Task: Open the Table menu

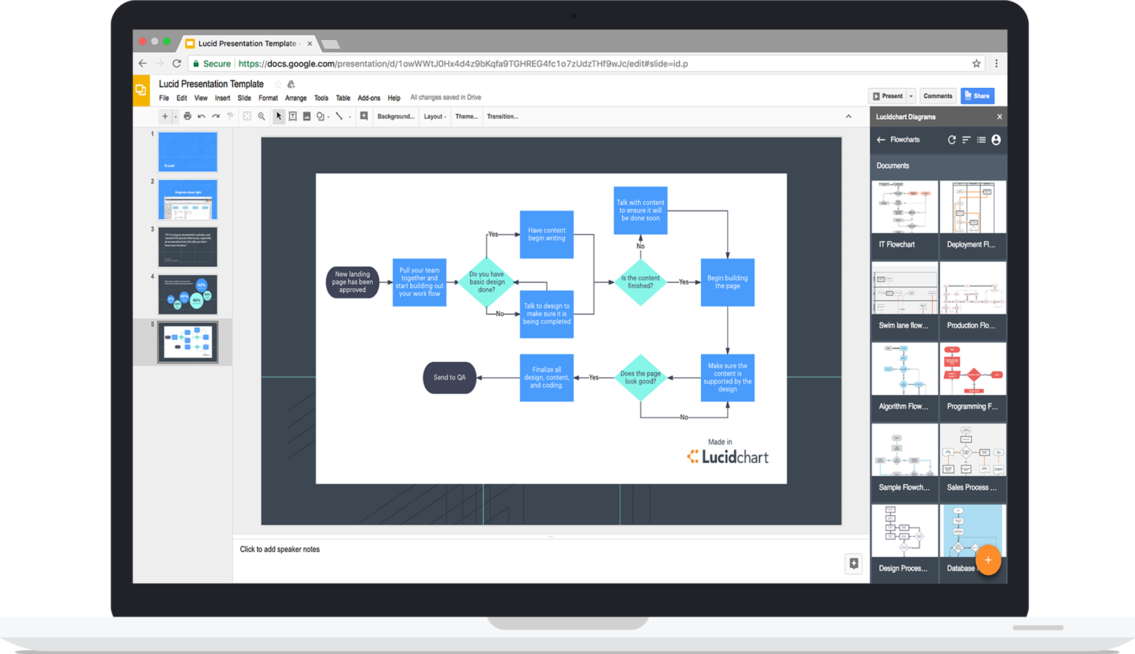Action: pos(343,98)
